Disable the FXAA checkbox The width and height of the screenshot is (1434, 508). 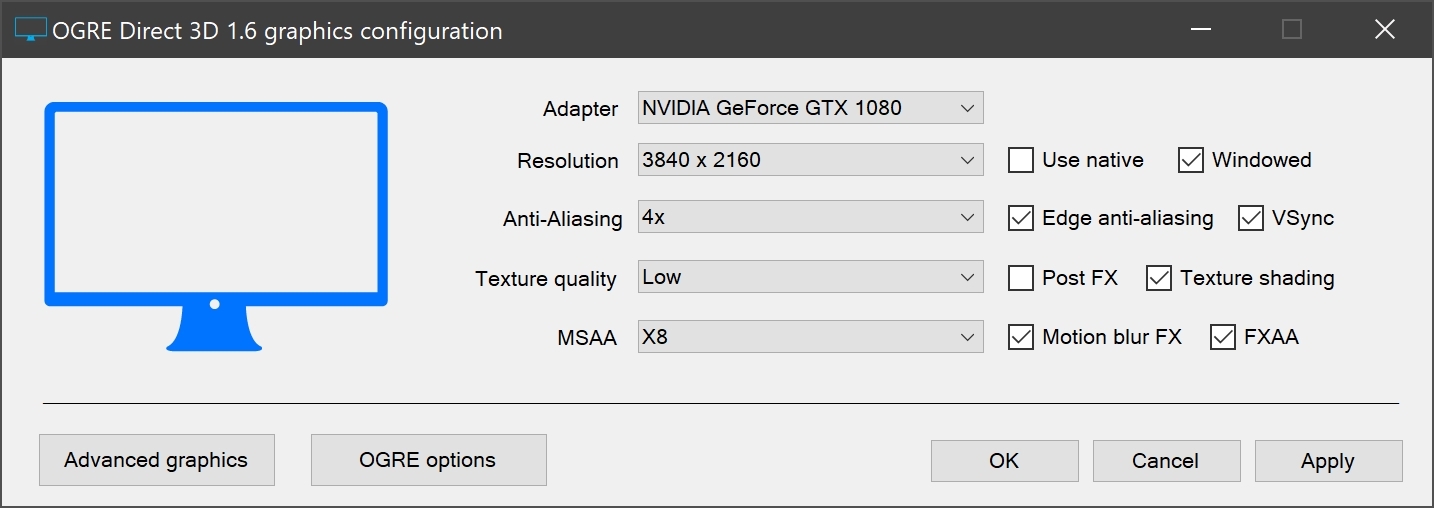pyautogui.click(x=1223, y=338)
